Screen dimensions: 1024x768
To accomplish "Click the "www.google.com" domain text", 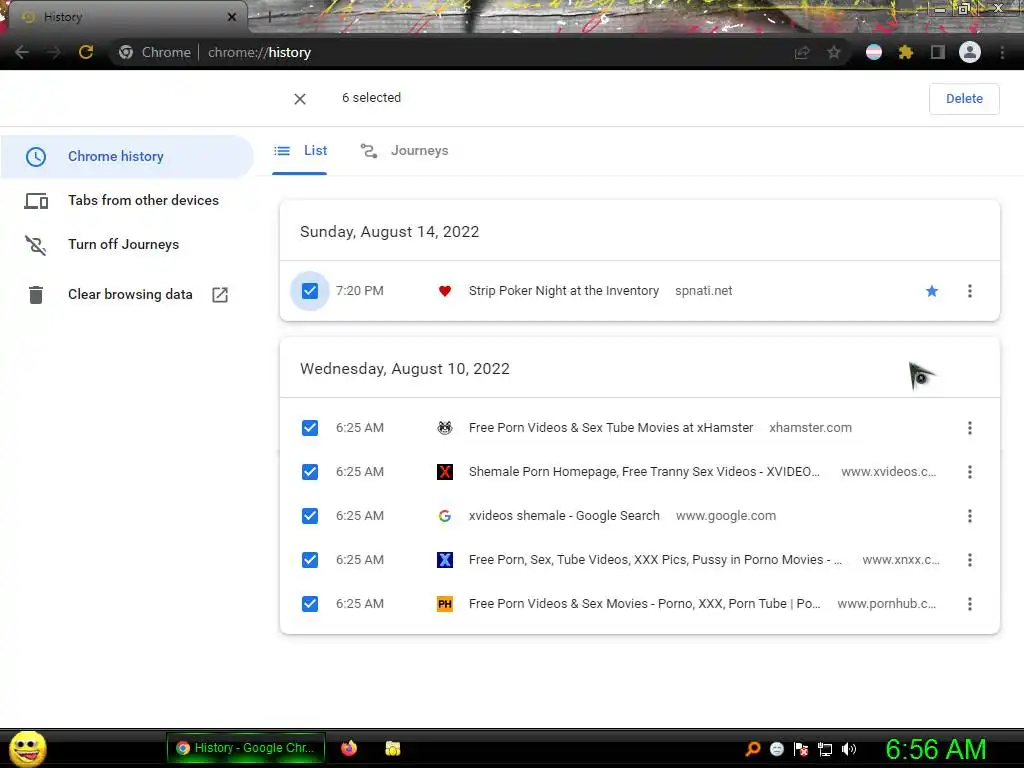I will click(x=726, y=516).
